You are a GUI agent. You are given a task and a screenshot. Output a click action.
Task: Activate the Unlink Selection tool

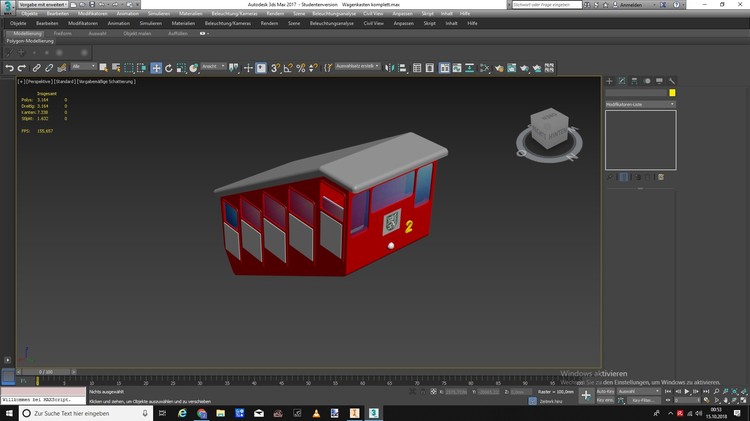pyautogui.click(x=49, y=68)
